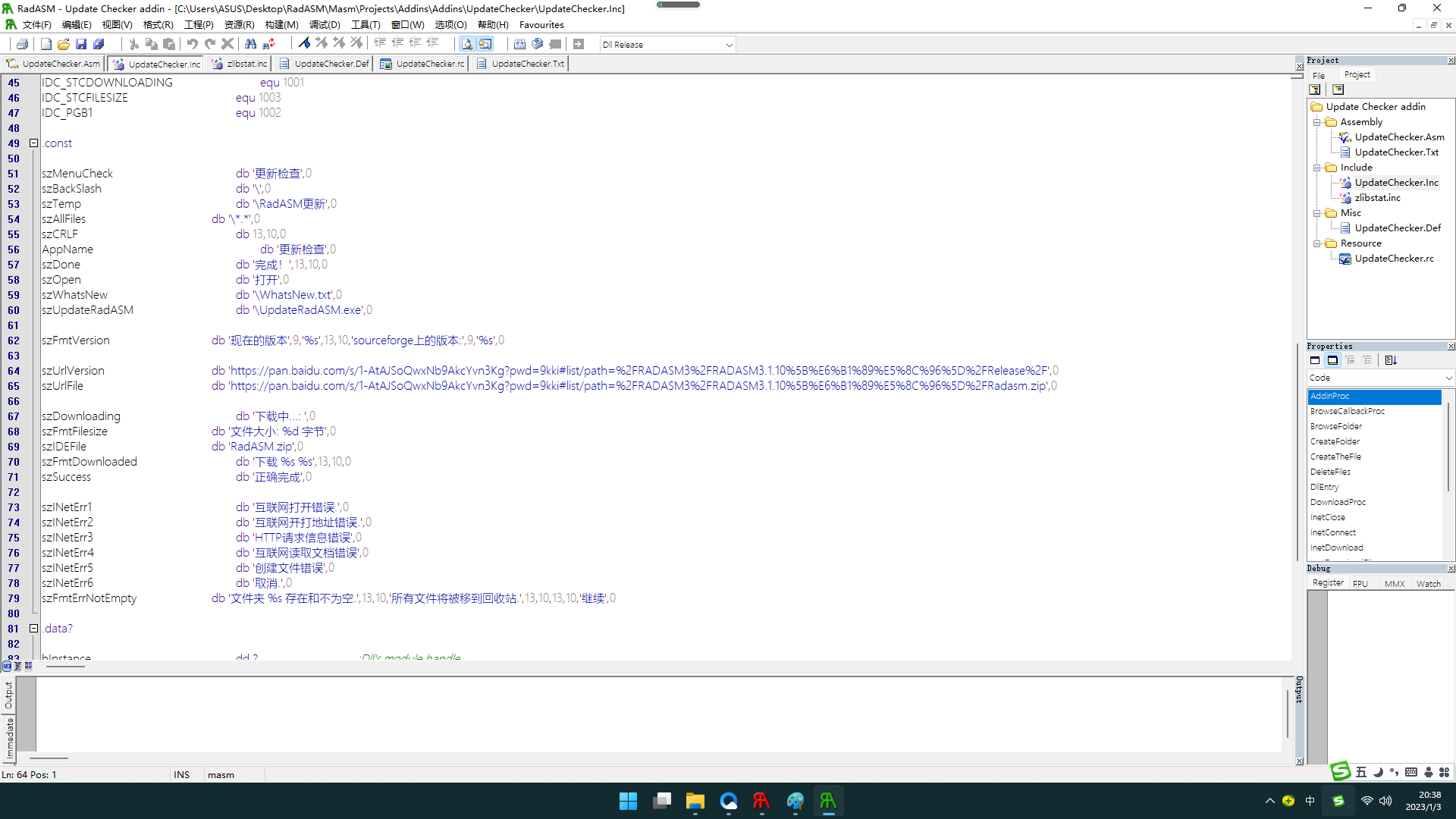Image resolution: width=1456 pixels, height=819 pixels.
Task: Select the FPU tab in Debug panel
Action: 1360,584
